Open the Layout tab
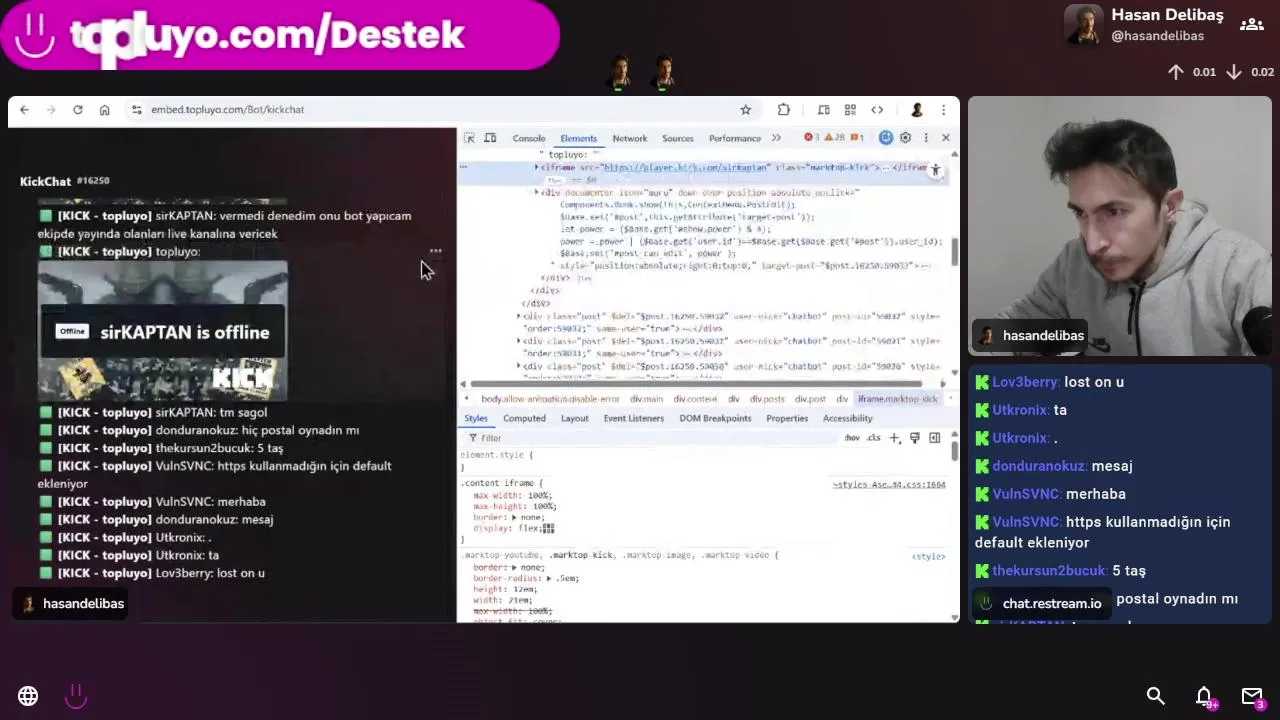 (574, 418)
